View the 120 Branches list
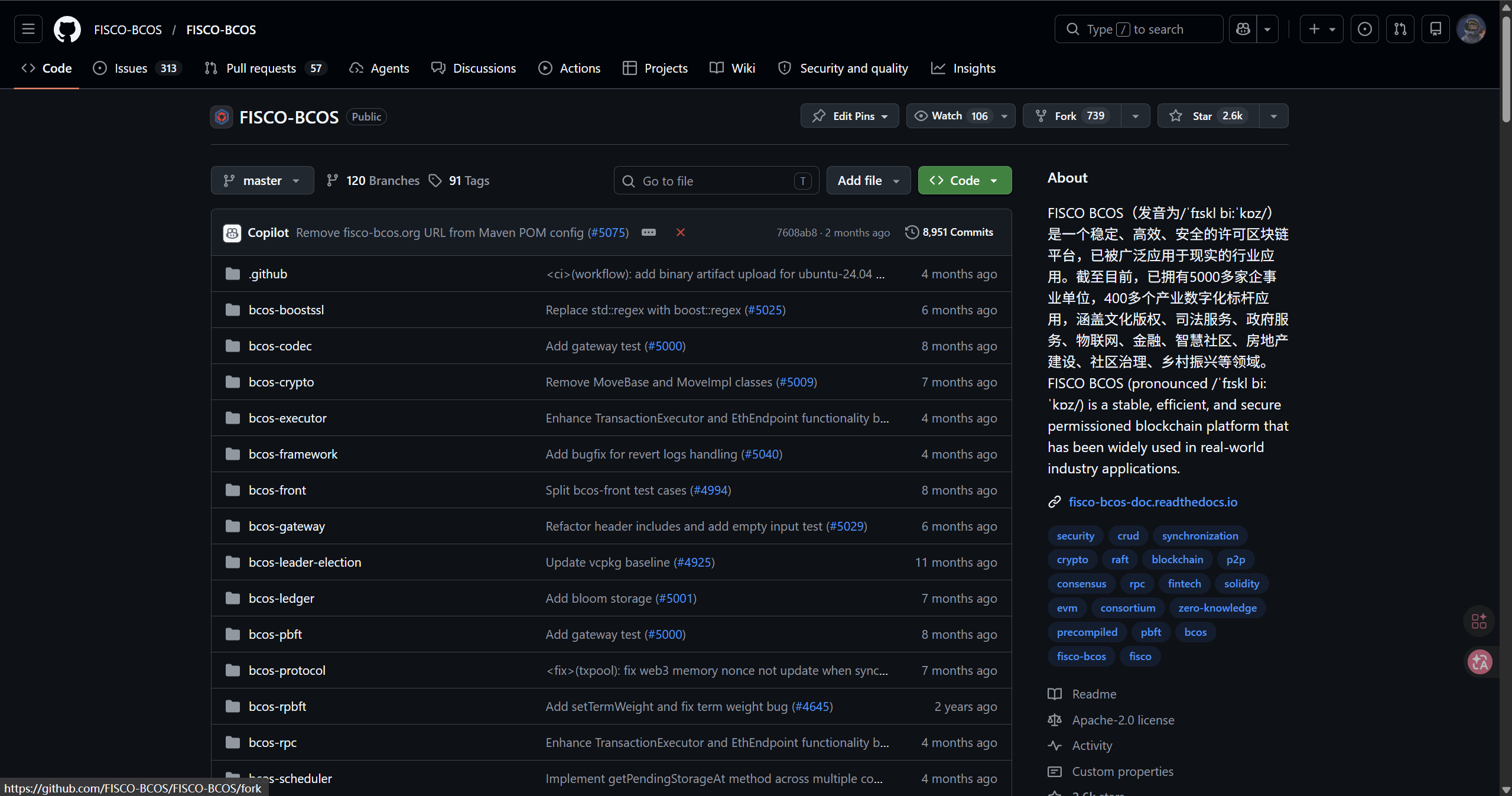Image resolution: width=1512 pixels, height=796 pixels. pyautogui.click(x=373, y=180)
